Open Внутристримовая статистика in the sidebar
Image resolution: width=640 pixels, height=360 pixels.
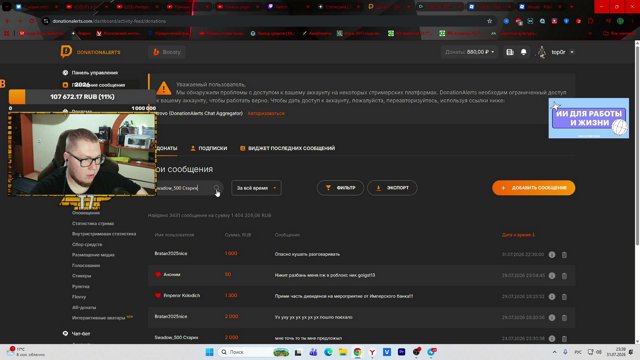pyautogui.click(x=104, y=234)
